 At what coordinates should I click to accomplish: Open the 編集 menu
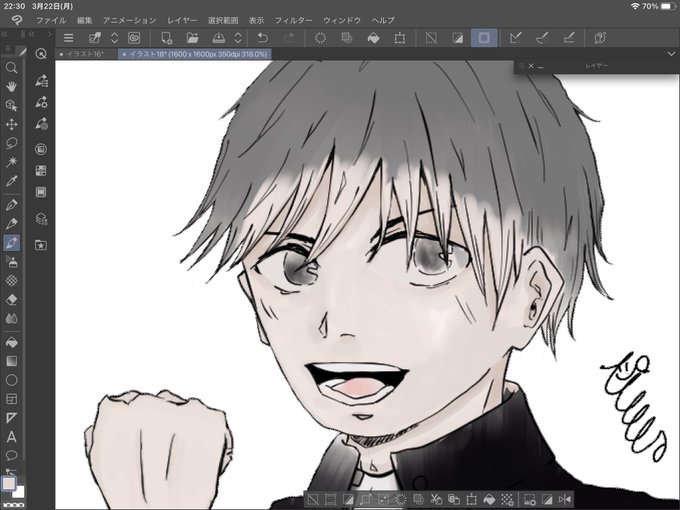(x=85, y=20)
